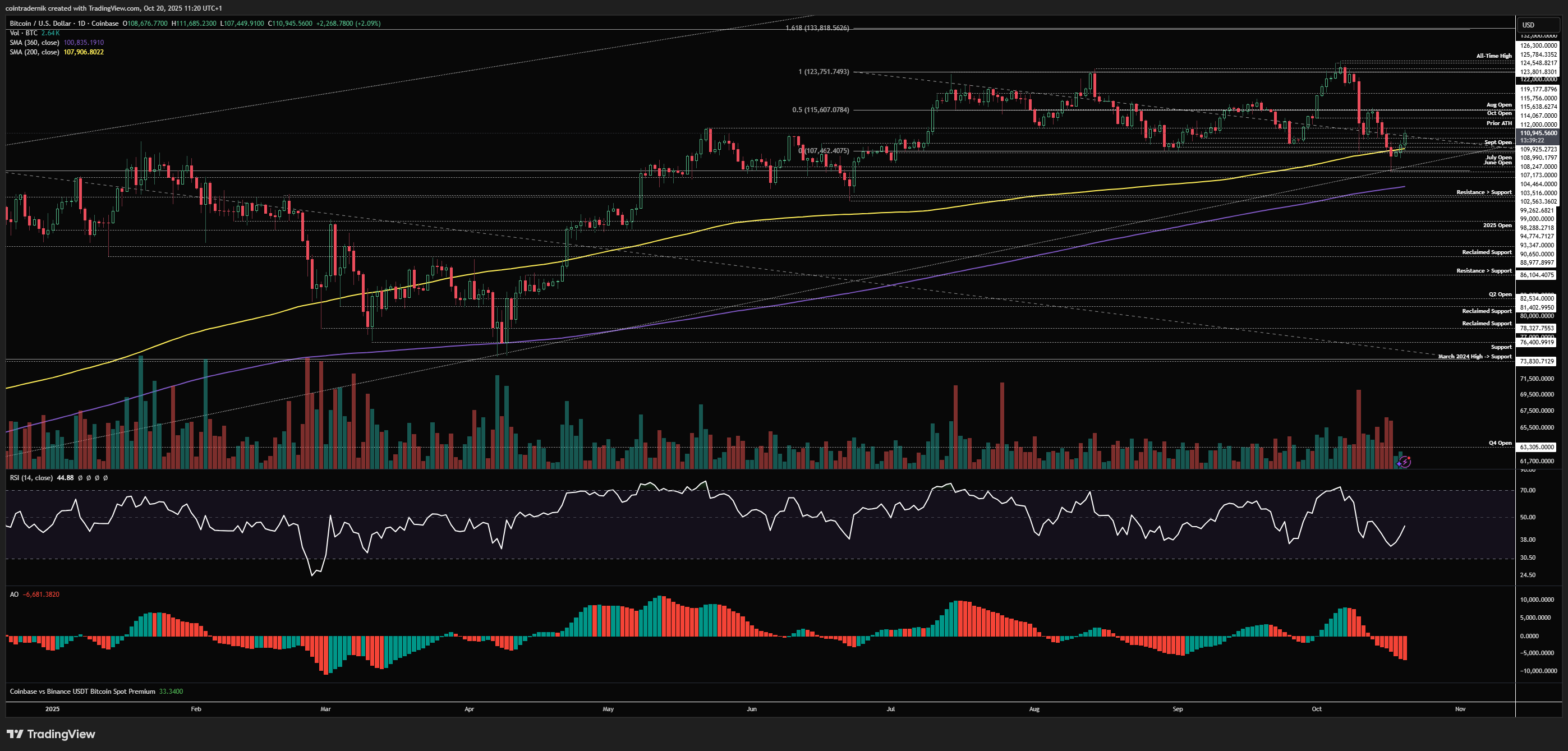Select the 1.618 Fibonacci level label
Screen dimensions: 1568x751
817,28
